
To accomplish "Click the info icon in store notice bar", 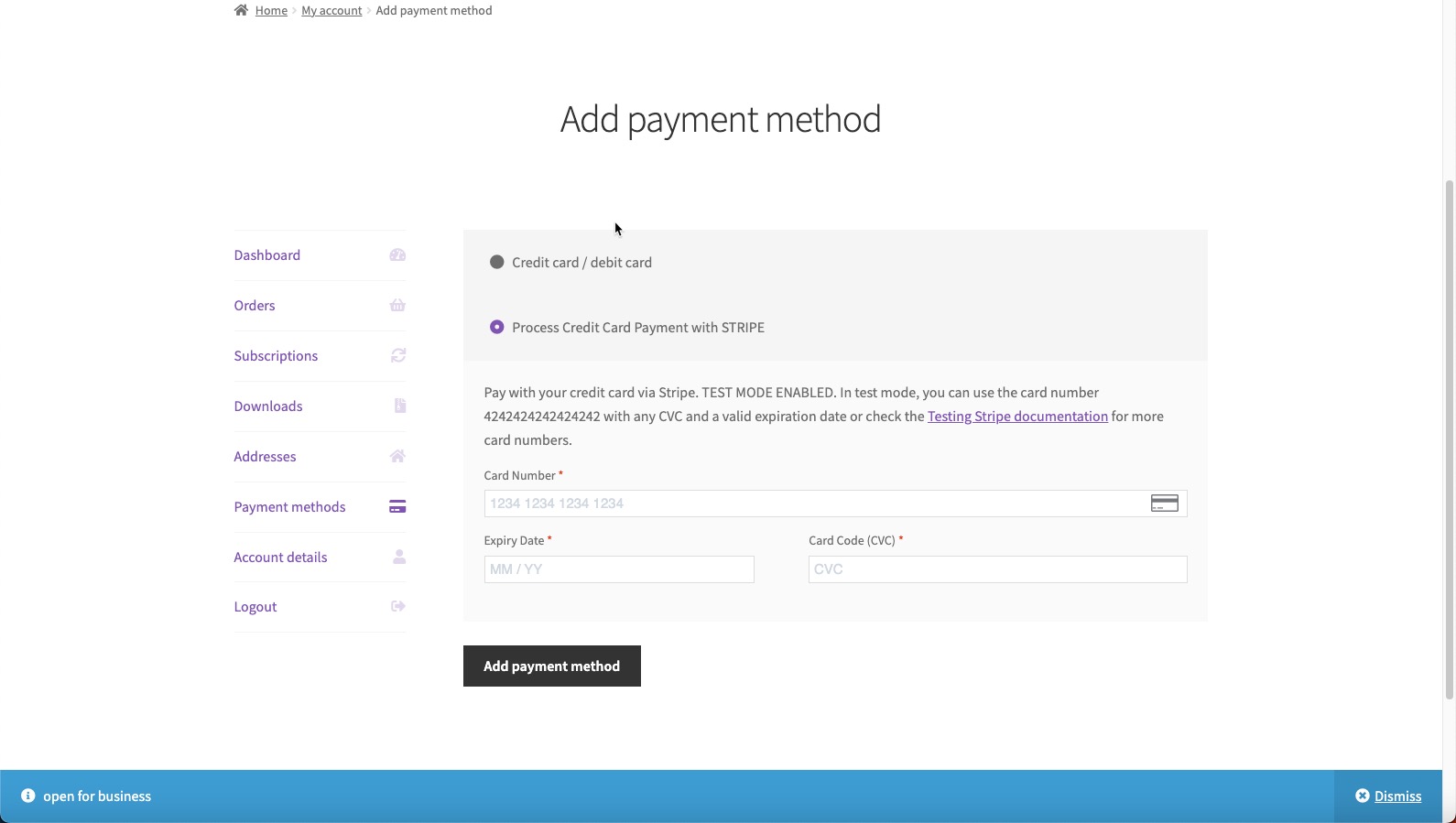I will click(x=28, y=796).
